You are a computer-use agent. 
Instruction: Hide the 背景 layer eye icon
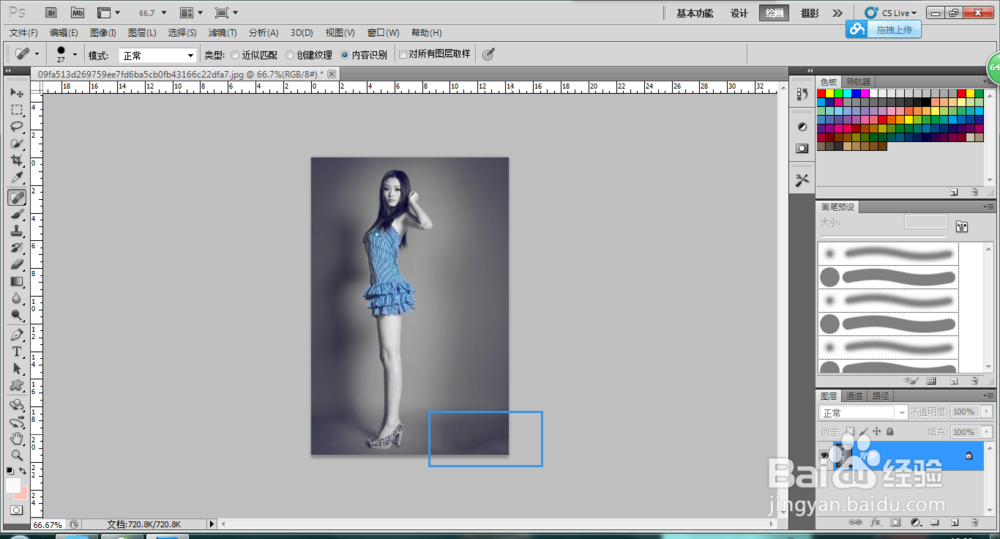(825, 455)
